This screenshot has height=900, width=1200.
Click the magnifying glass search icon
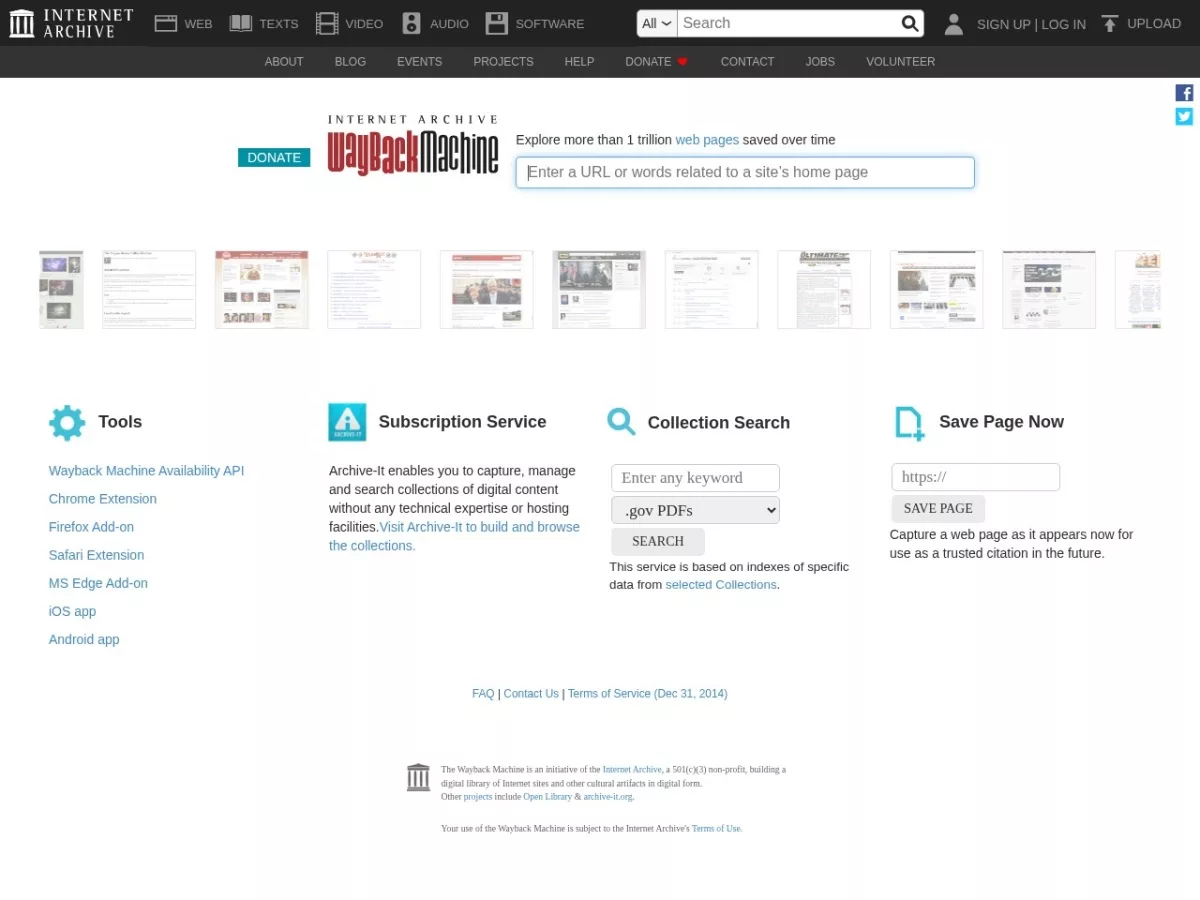point(910,23)
